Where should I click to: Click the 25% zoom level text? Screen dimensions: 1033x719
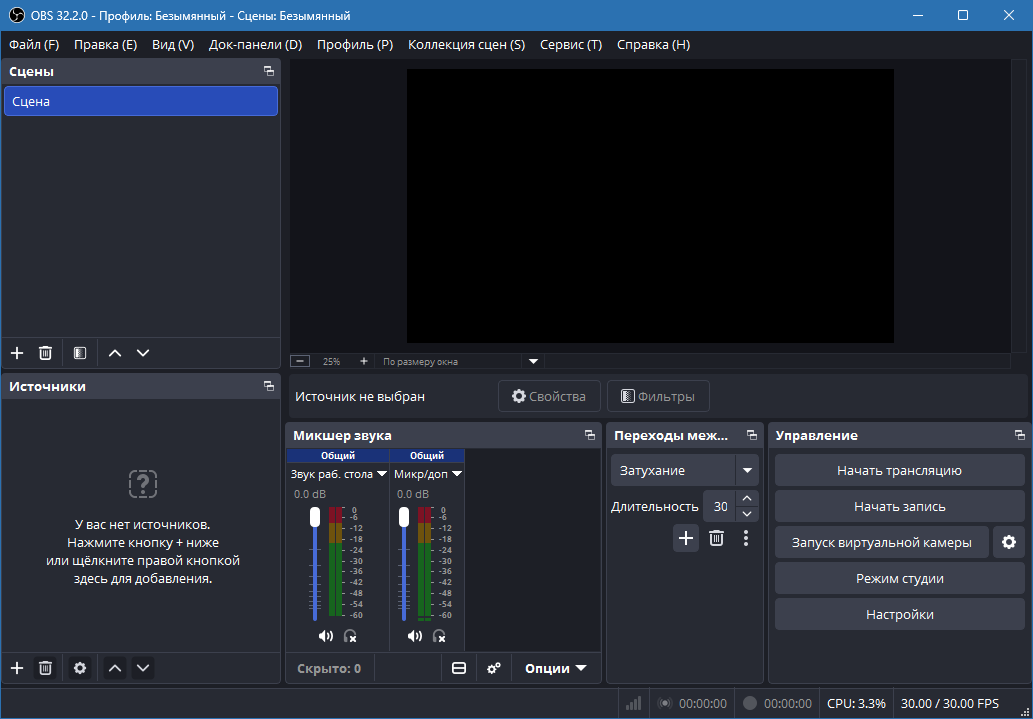click(x=331, y=361)
